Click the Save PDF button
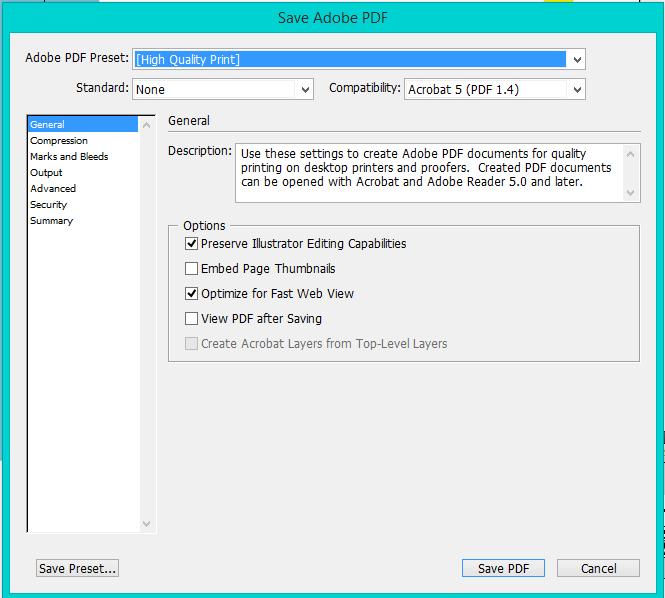The height and width of the screenshot is (598, 665). (x=503, y=568)
